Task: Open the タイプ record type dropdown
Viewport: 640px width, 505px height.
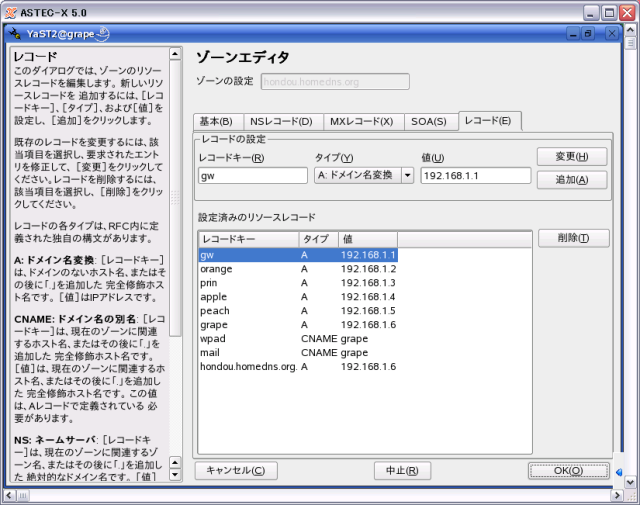Action: point(407,175)
